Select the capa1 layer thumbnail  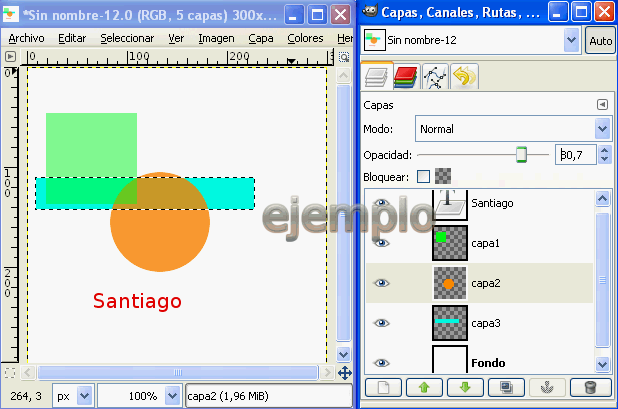450,243
